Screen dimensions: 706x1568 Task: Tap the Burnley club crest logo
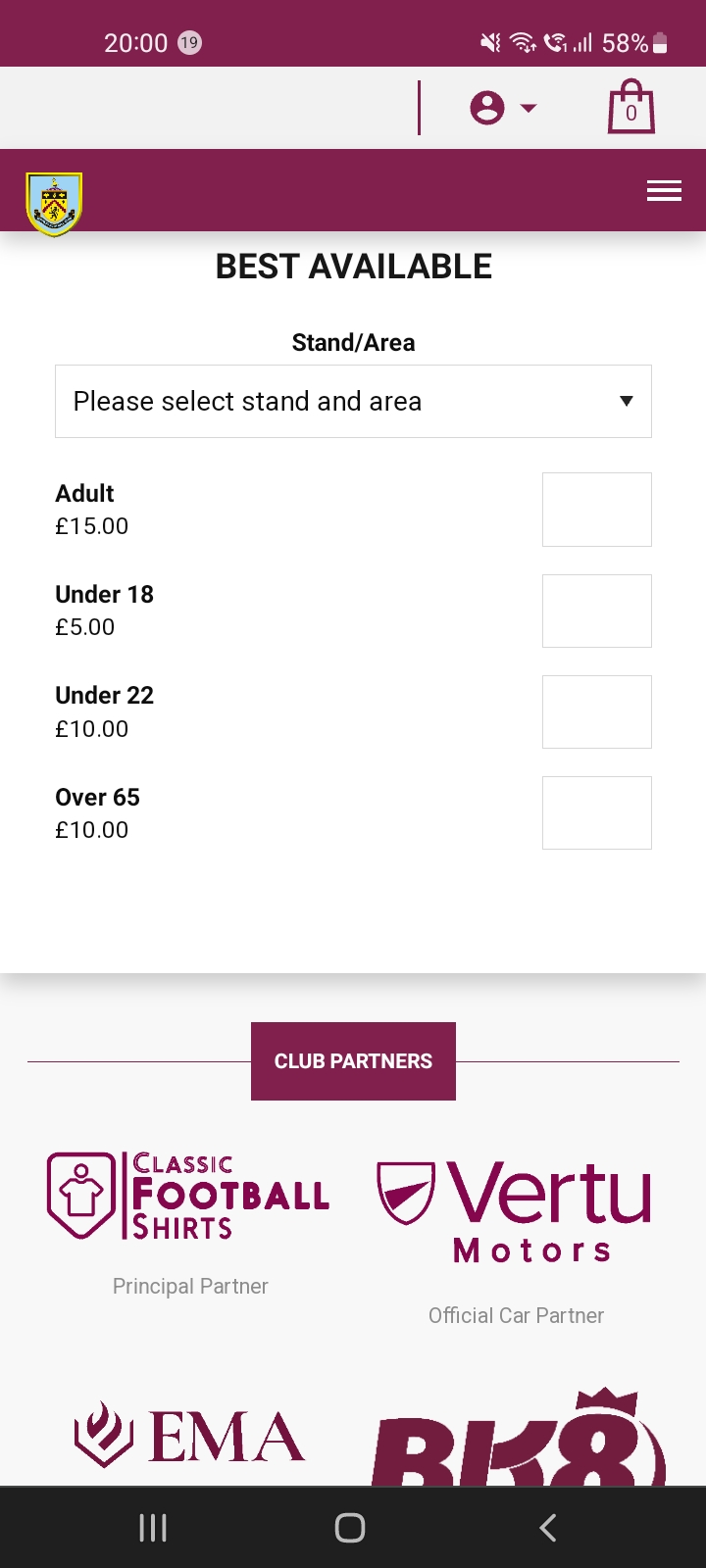(54, 204)
